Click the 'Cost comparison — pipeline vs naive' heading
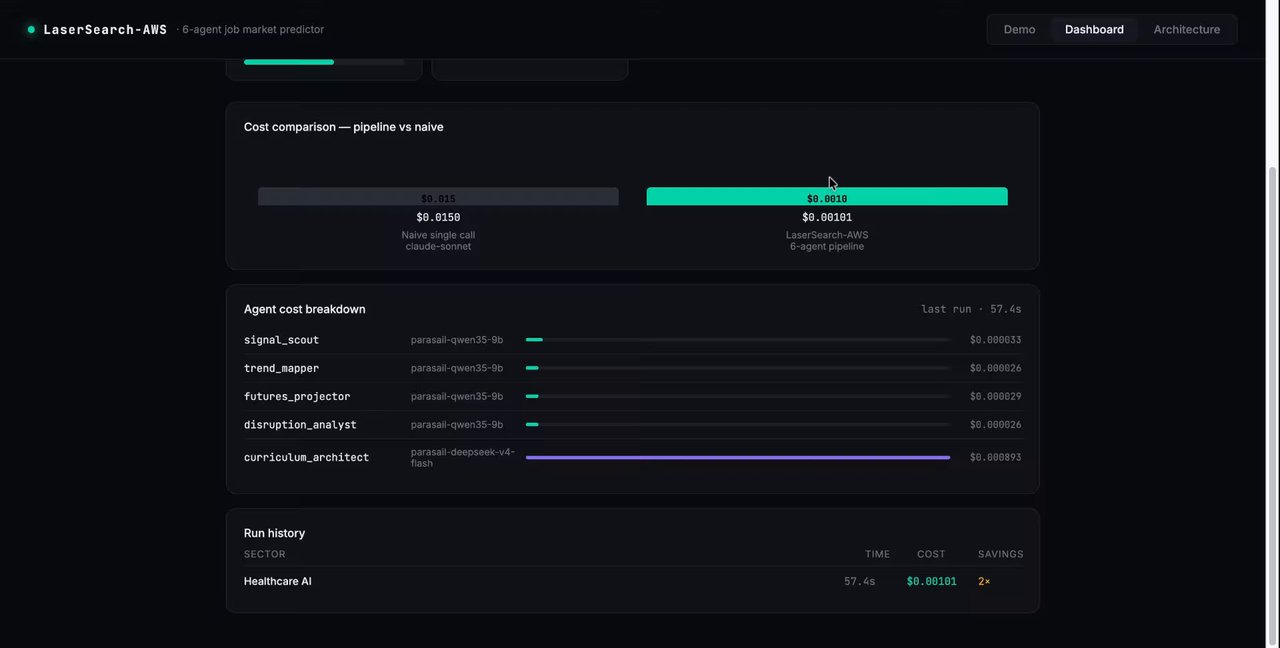 [x=343, y=127]
